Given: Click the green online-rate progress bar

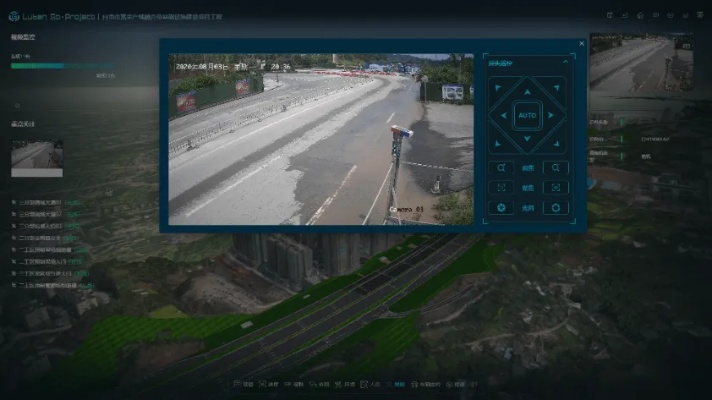Looking at the screenshot, I should [x=63, y=66].
